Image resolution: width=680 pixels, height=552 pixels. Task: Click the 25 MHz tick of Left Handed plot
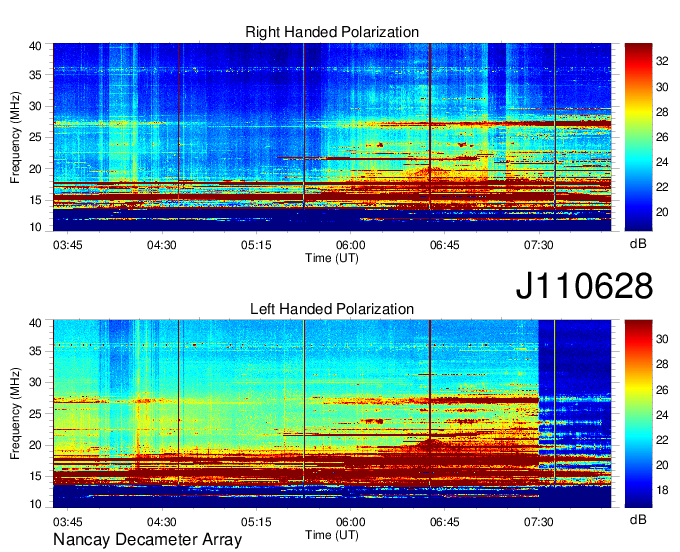click(x=35, y=414)
